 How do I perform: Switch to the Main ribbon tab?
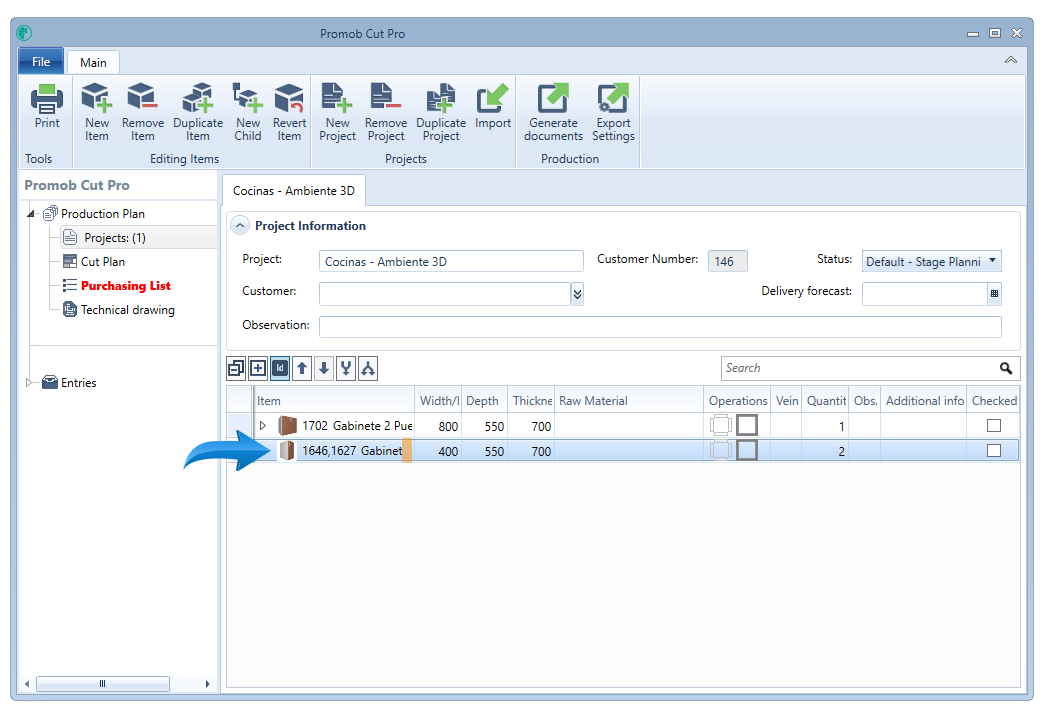93,62
